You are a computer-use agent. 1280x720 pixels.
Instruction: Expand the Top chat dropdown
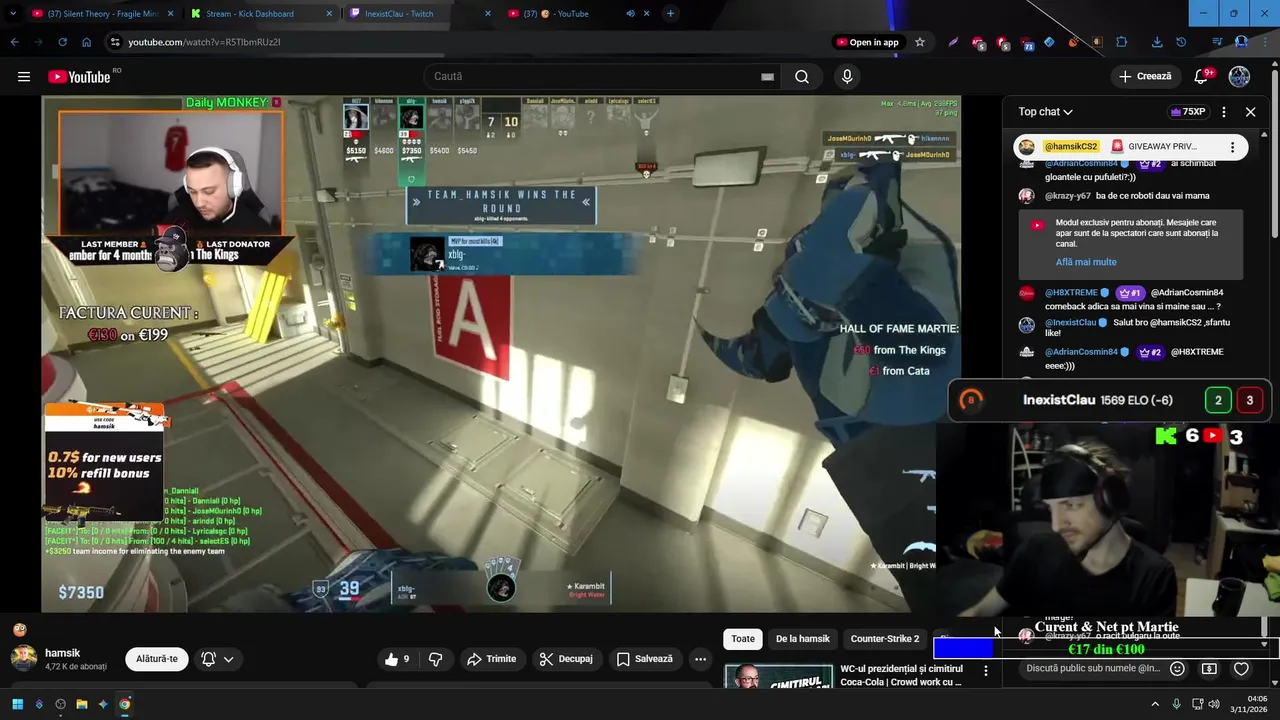(x=1046, y=112)
